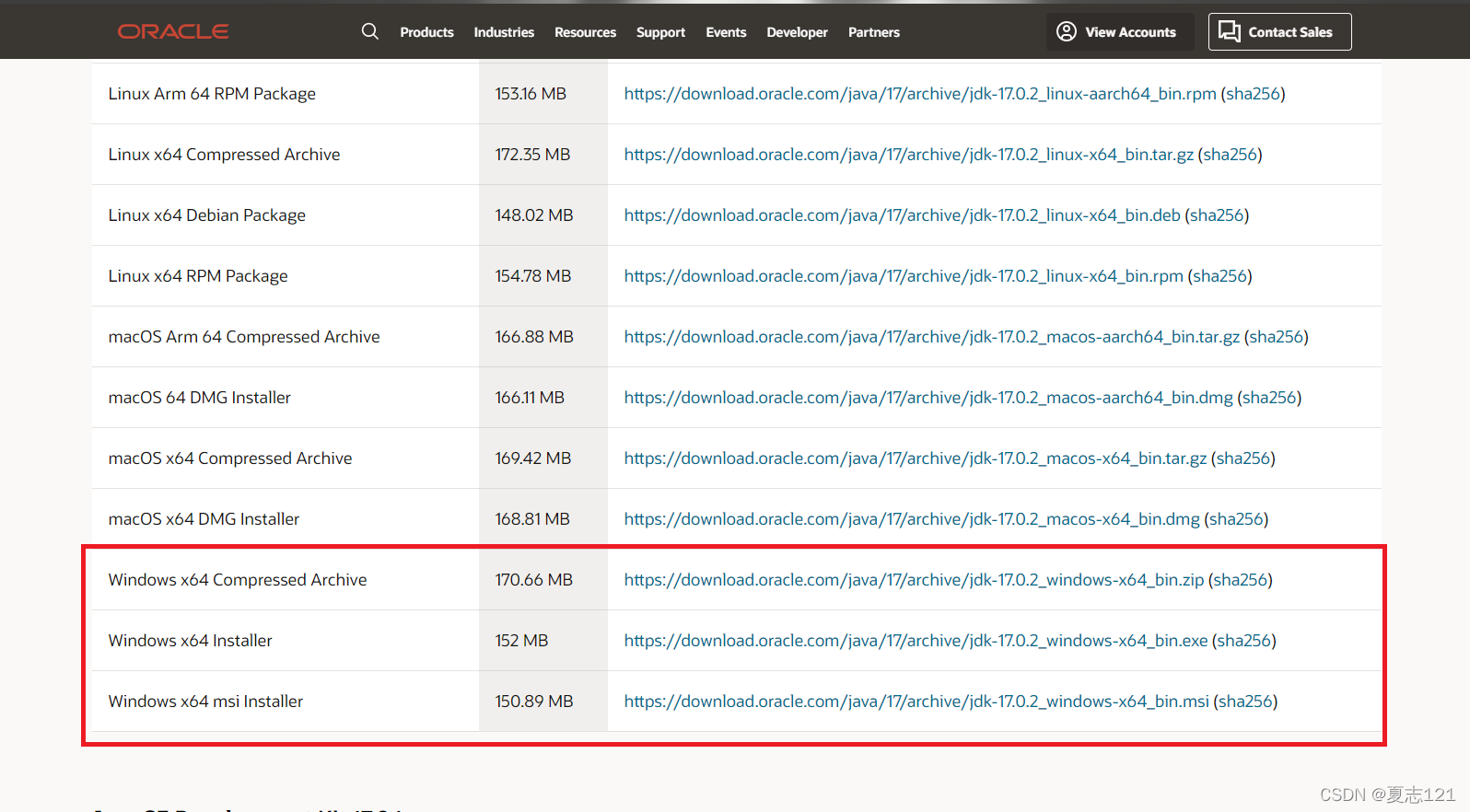Open sha256 for linux-x64_bin.tar.gz

coord(1230,155)
